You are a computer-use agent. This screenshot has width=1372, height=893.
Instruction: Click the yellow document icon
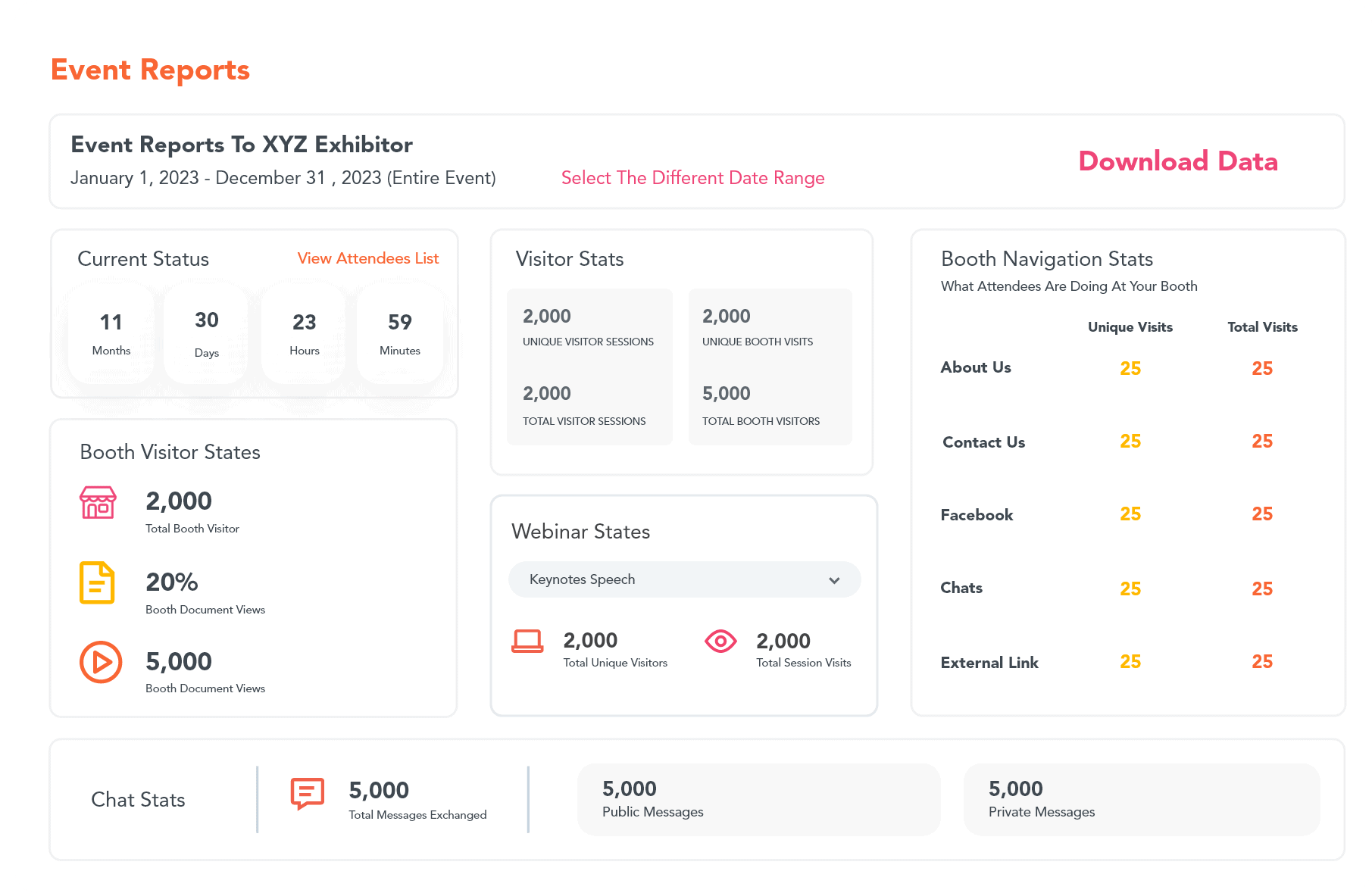97,582
